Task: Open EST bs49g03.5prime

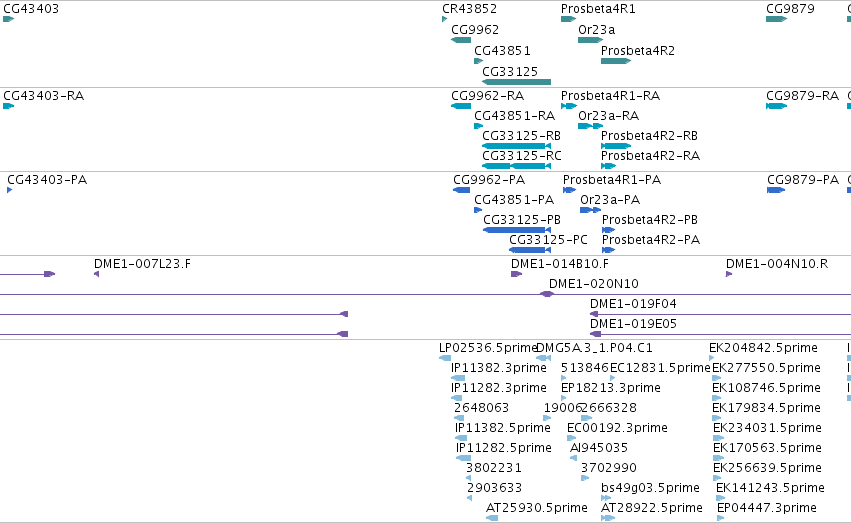Action: 650,488
